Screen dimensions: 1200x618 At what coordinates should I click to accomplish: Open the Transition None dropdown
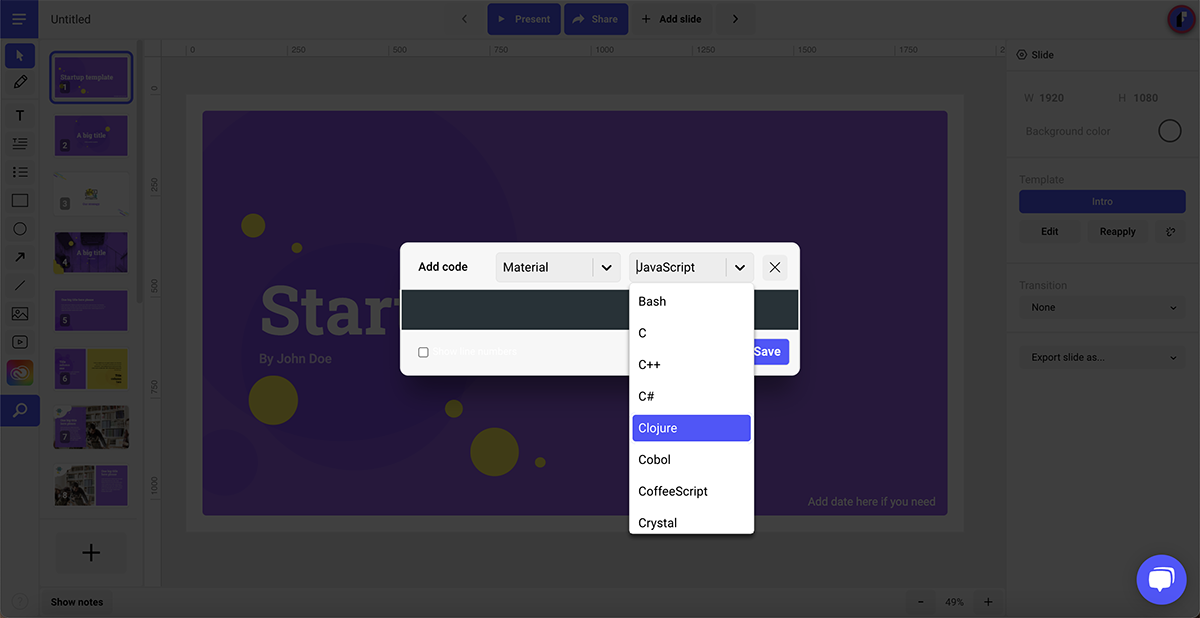coord(1102,308)
